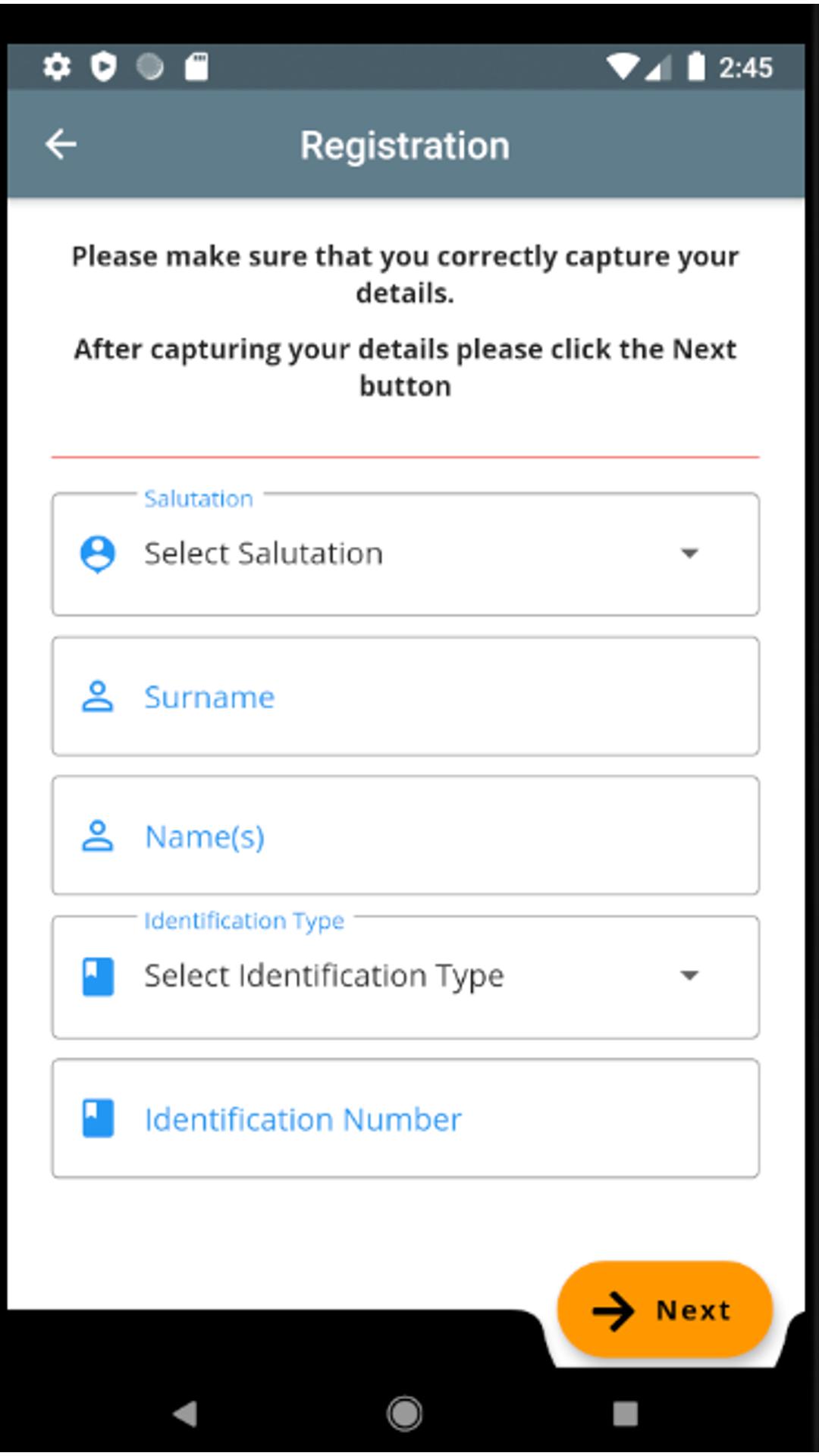The image size is (819, 1456).
Task: Tap the battery status icon
Action: point(696,66)
